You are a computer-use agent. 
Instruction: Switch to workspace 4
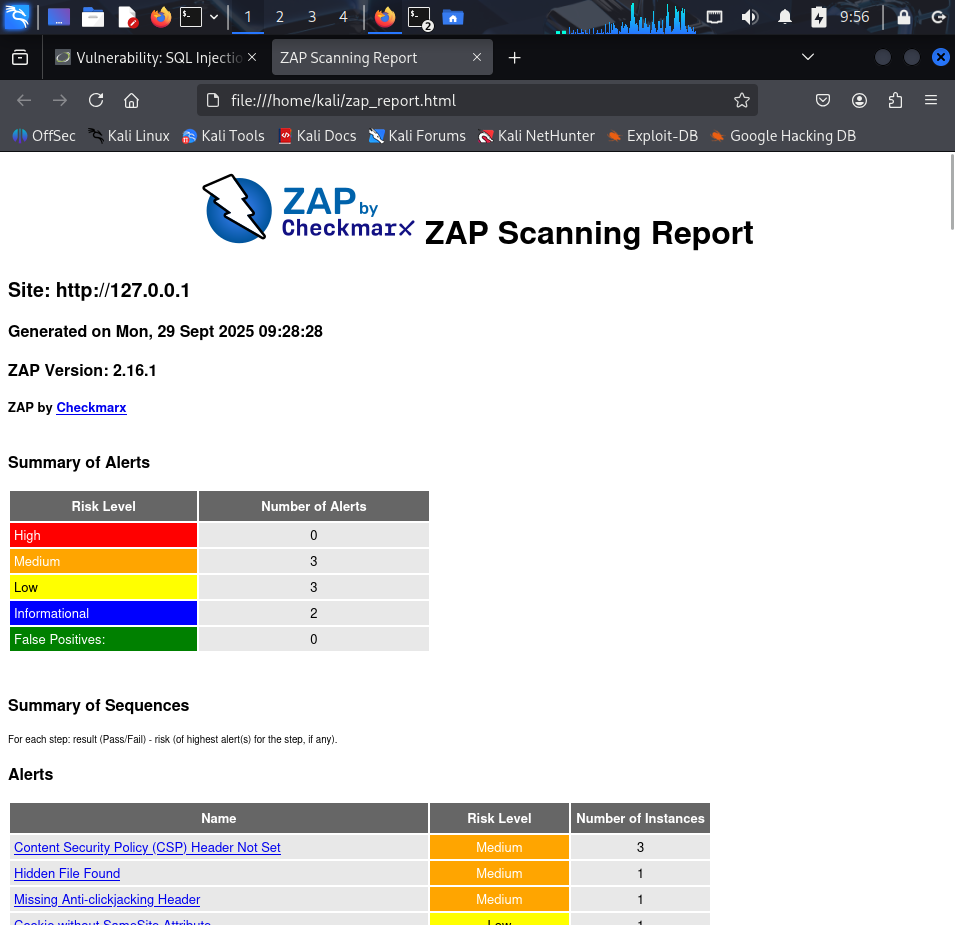344,17
